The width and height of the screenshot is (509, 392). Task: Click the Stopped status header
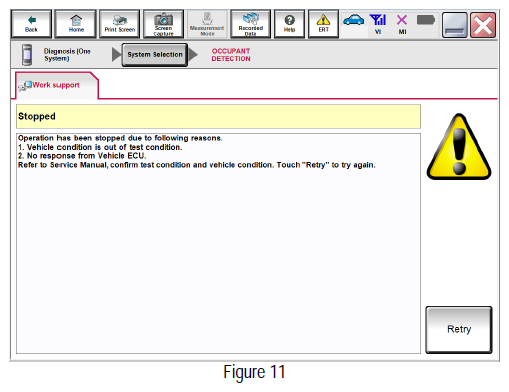click(218, 116)
